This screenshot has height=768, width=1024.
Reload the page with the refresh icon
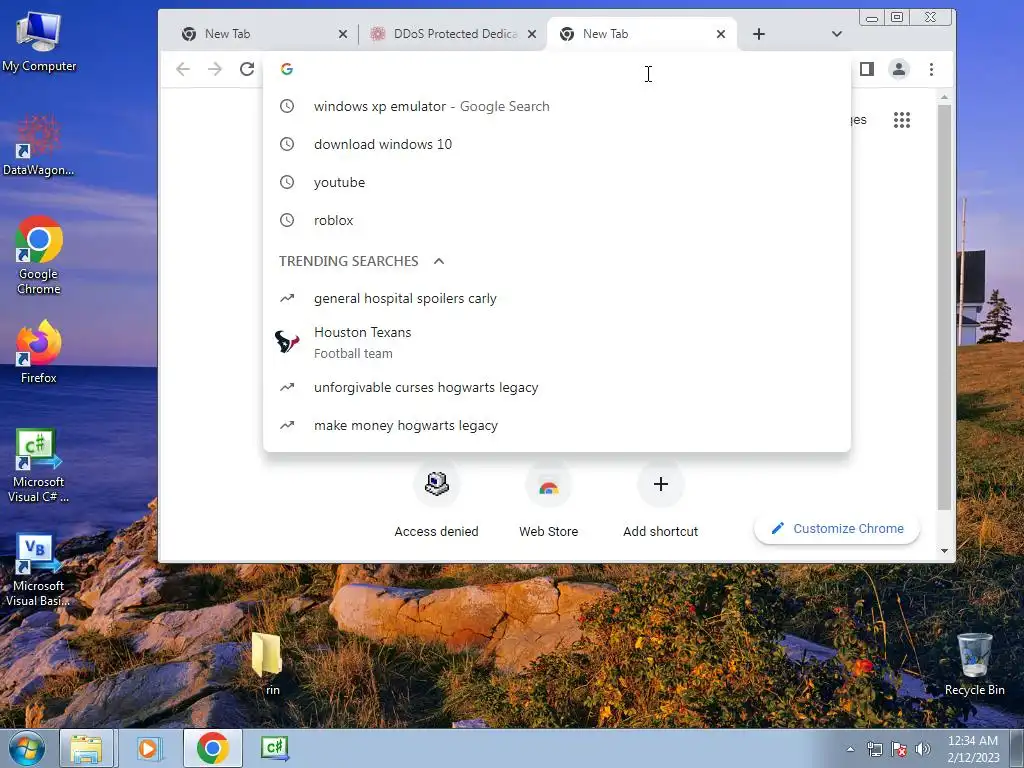[247, 69]
